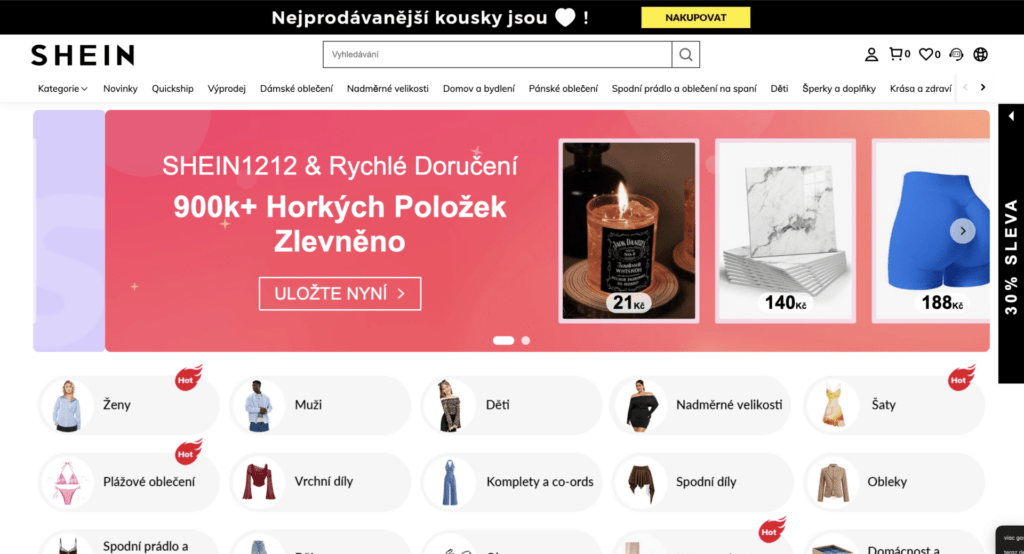
Task: Click the magnifying glass search button
Action: click(686, 54)
